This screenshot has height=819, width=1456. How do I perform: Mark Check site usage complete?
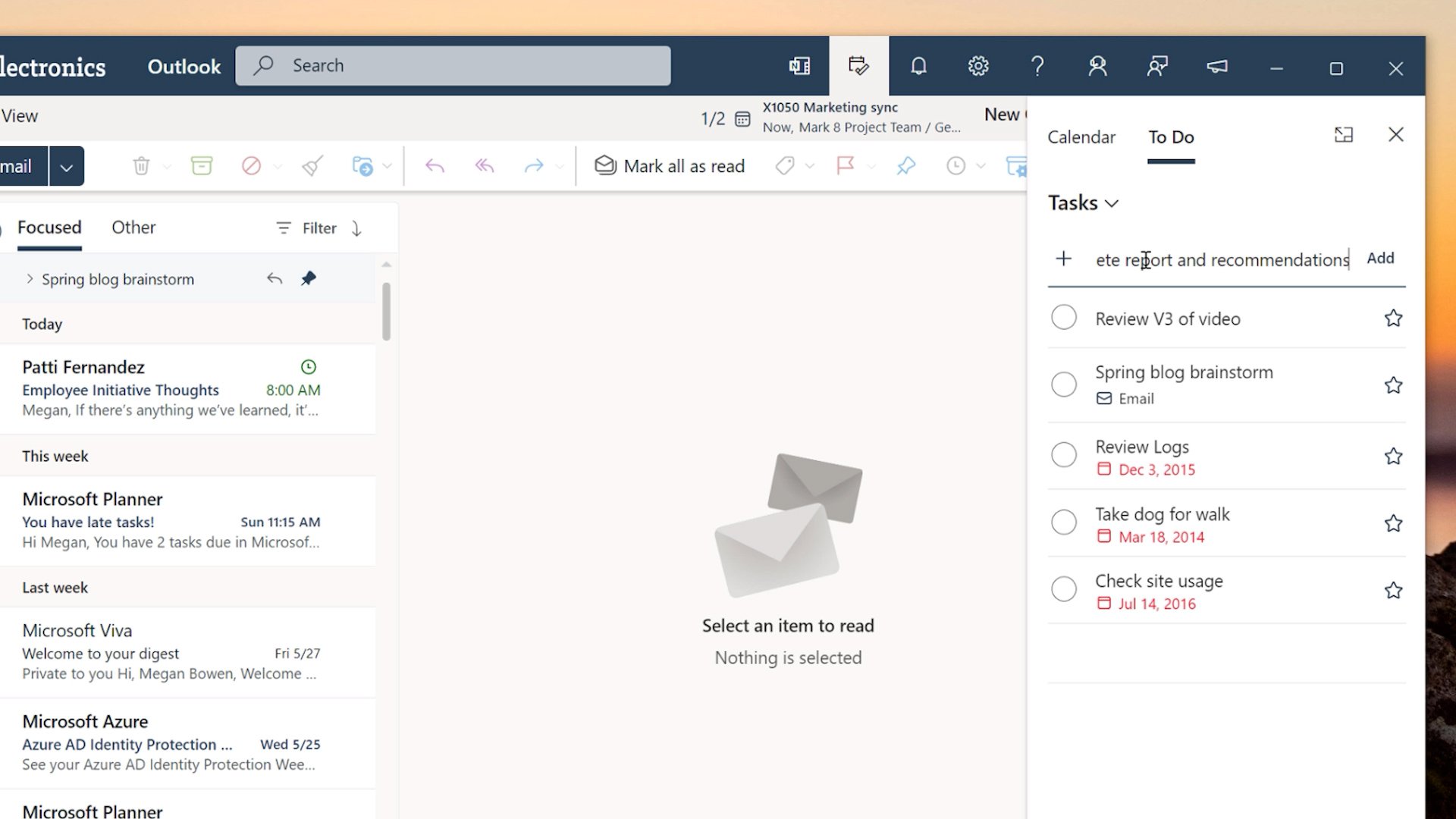click(x=1063, y=589)
